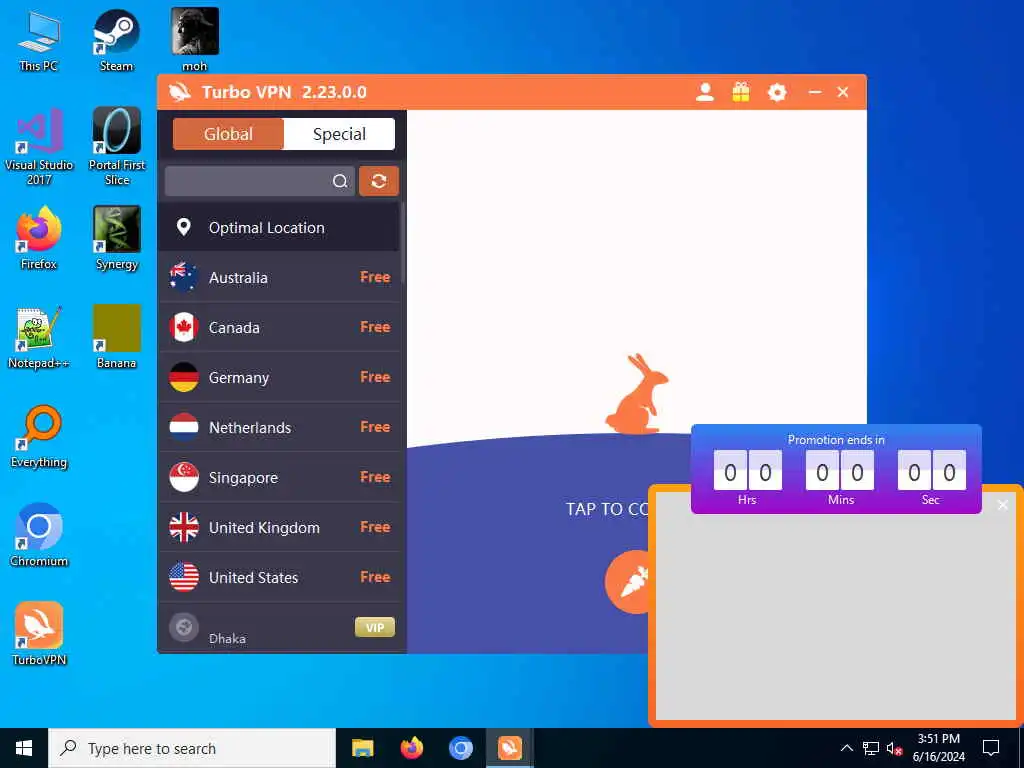The width and height of the screenshot is (1024, 768).
Task: Select the Notepad++ desktop shortcut
Action: pyautogui.click(x=39, y=338)
